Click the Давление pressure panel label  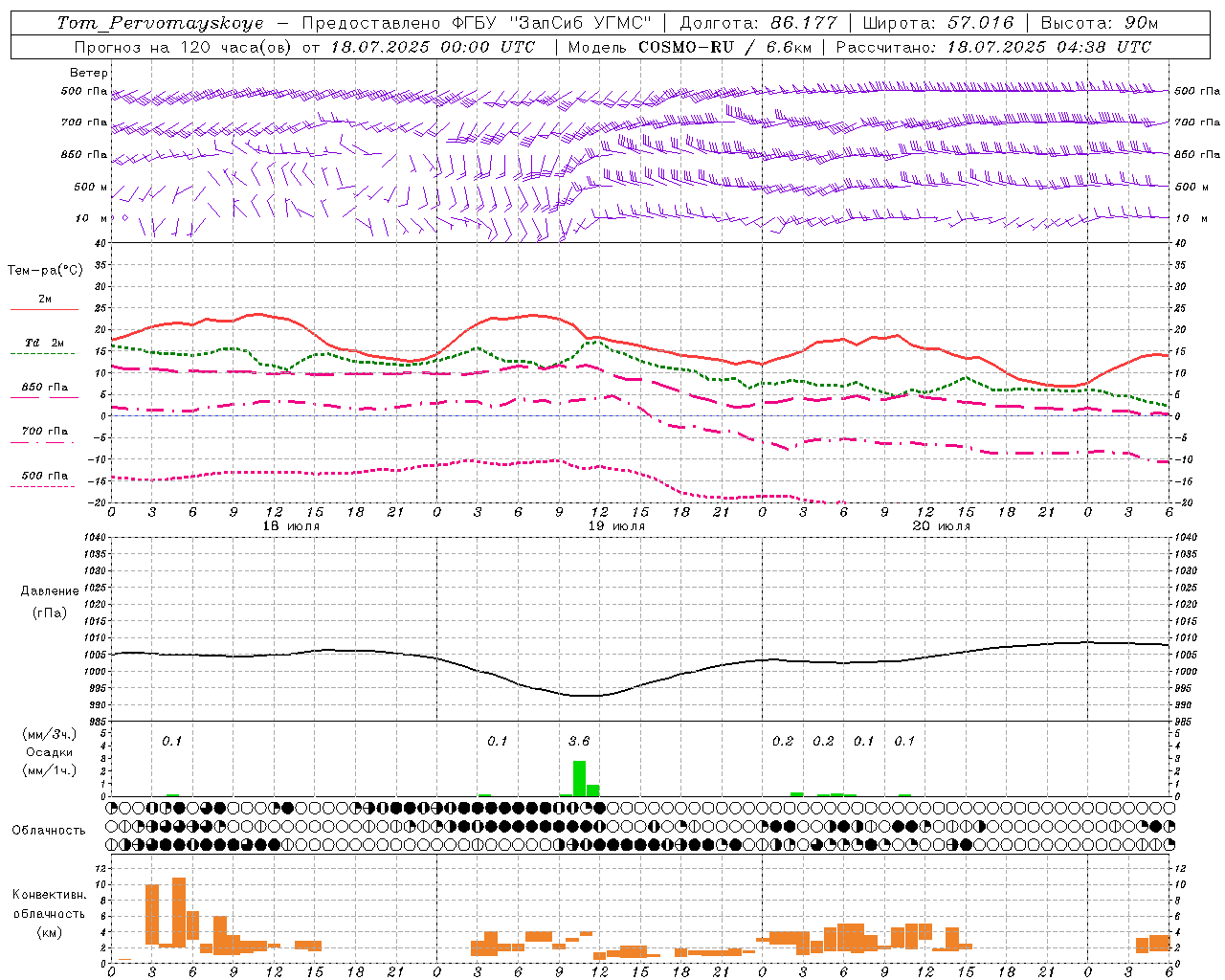(50, 591)
